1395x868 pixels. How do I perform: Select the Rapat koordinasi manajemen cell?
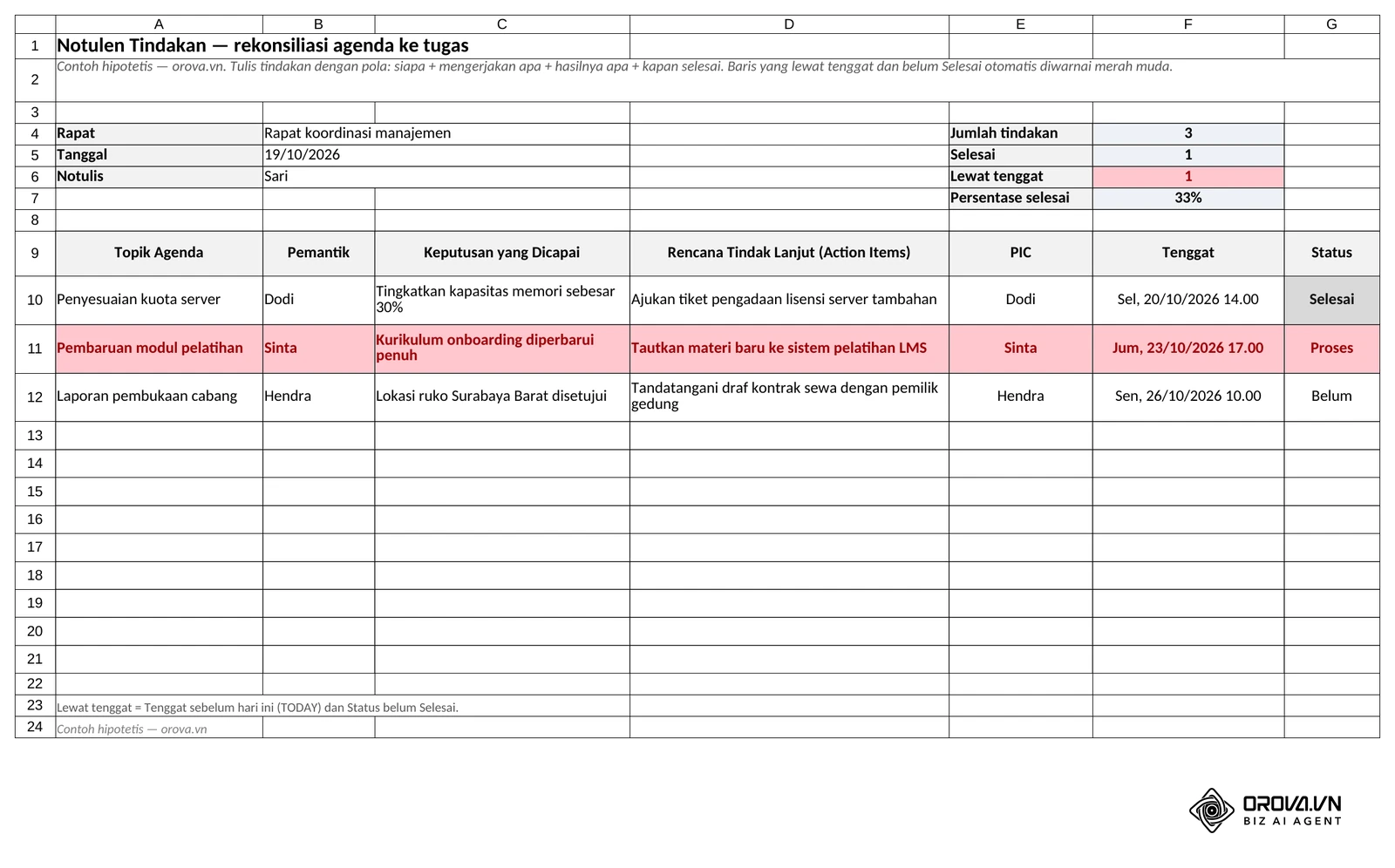pos(446,133)
